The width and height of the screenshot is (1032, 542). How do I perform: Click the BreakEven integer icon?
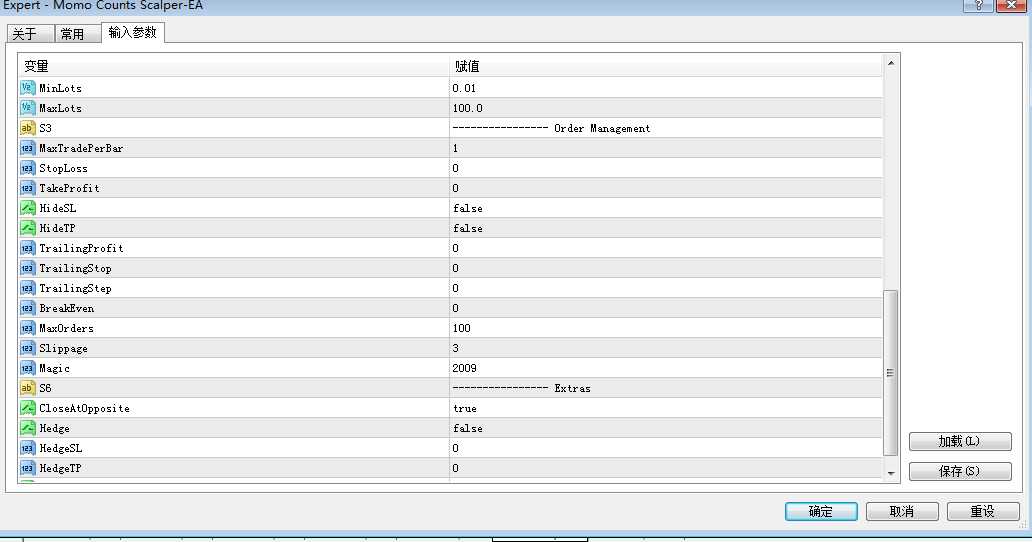28,308
